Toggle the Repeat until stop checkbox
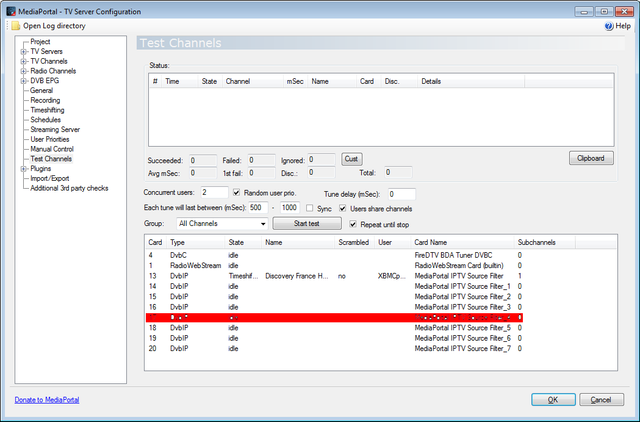The height and width of the screenshot is (422, 640). tap(351, 225)
